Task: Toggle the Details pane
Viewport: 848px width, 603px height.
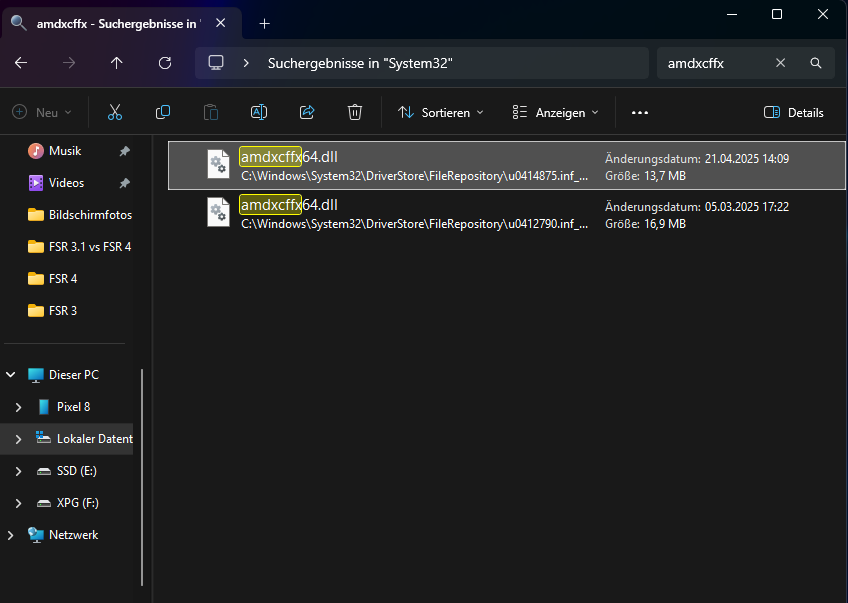Action: [793, 112]
